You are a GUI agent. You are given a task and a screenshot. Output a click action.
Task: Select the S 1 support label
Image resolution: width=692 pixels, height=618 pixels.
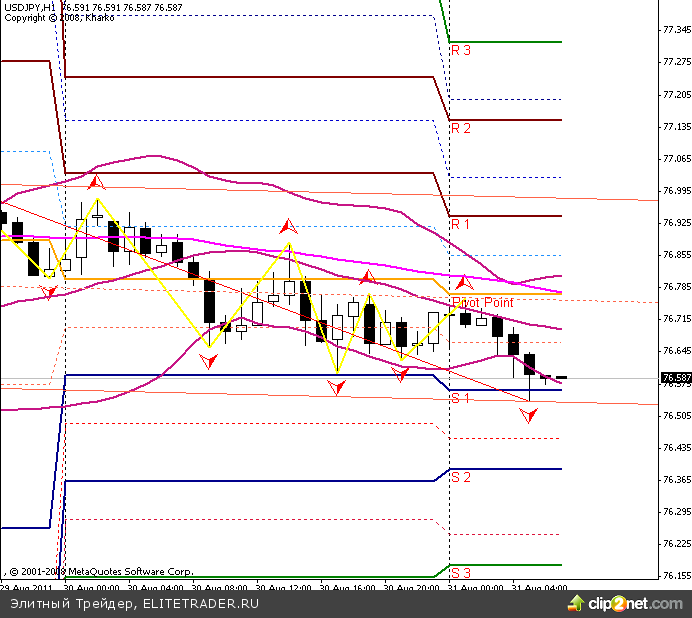coord(461,398)
